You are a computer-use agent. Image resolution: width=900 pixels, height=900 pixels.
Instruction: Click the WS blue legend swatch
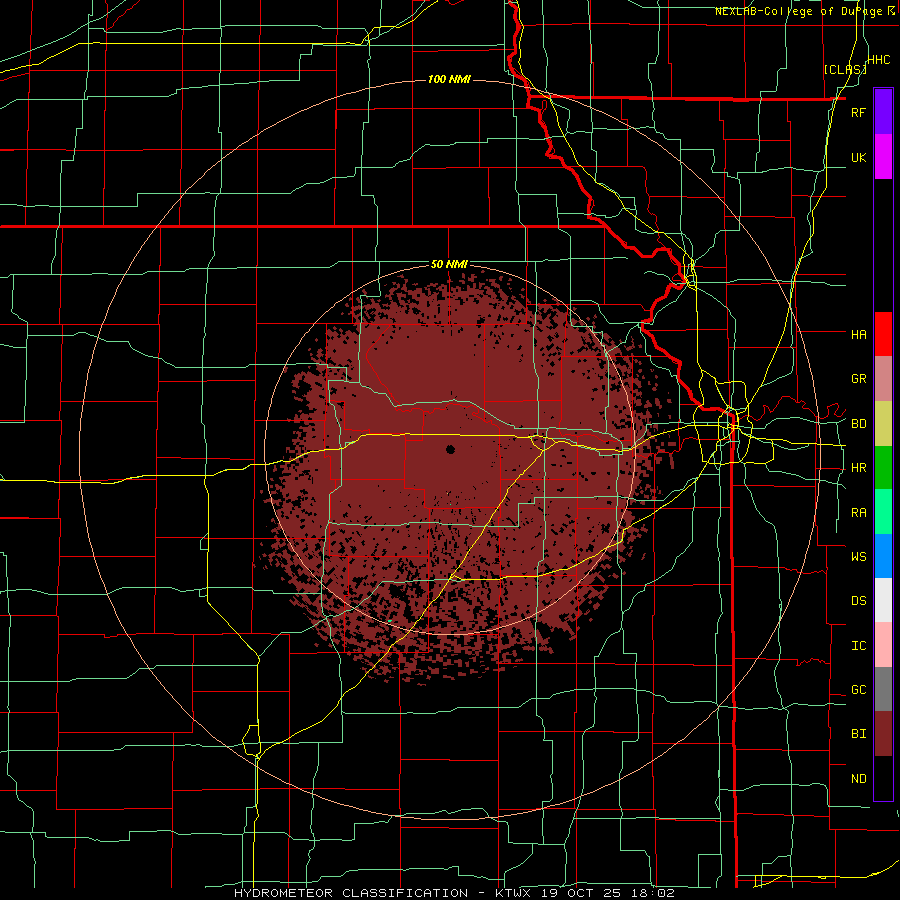pyautogui.click(x=883, y=556)
